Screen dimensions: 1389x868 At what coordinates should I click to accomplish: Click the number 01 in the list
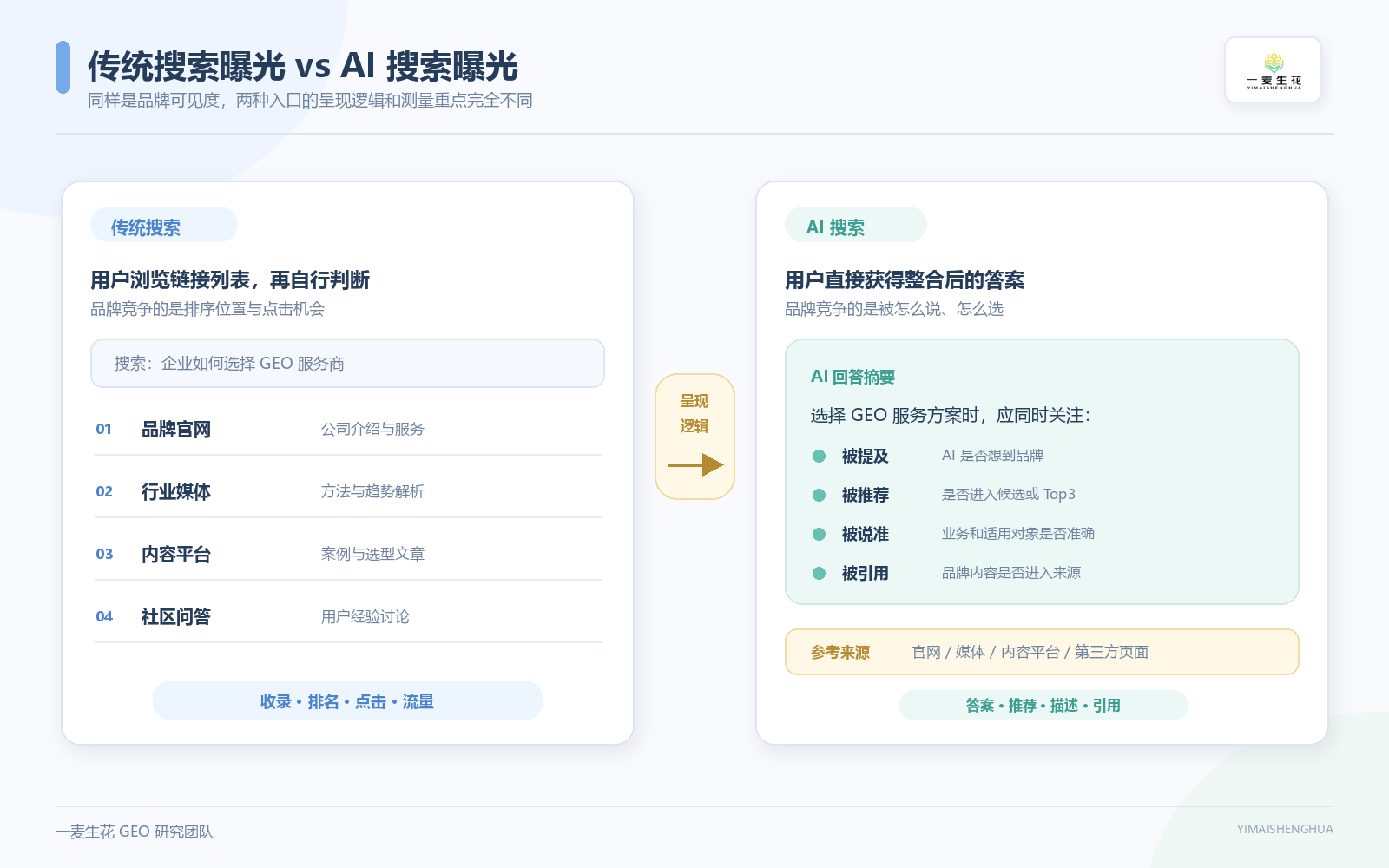(x=104, y=429)
